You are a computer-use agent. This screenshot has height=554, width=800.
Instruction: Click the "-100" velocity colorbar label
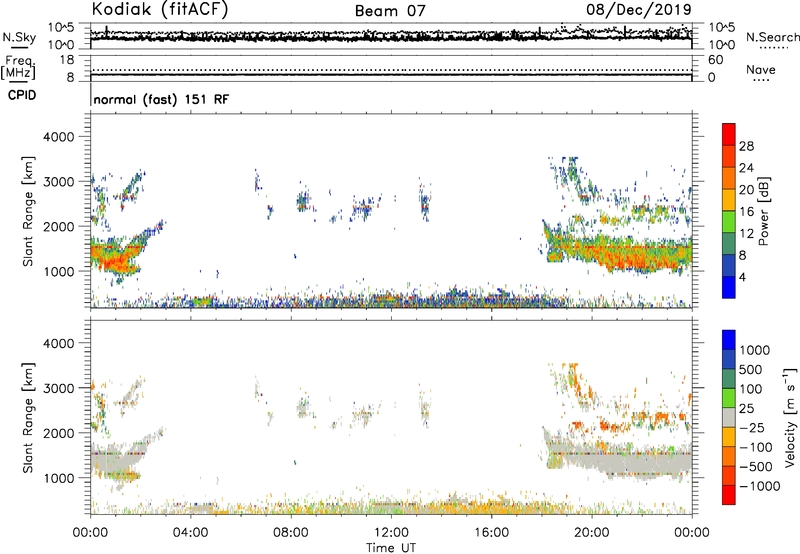click(756, 447)
